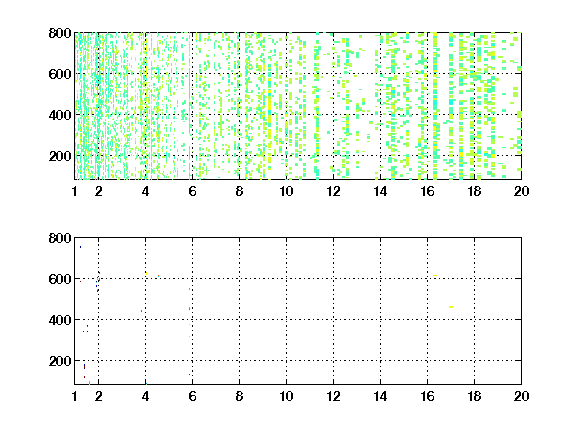Click dark blue point near 750 in bottom plot
This screenshot has height=432, width=576.
80,247
